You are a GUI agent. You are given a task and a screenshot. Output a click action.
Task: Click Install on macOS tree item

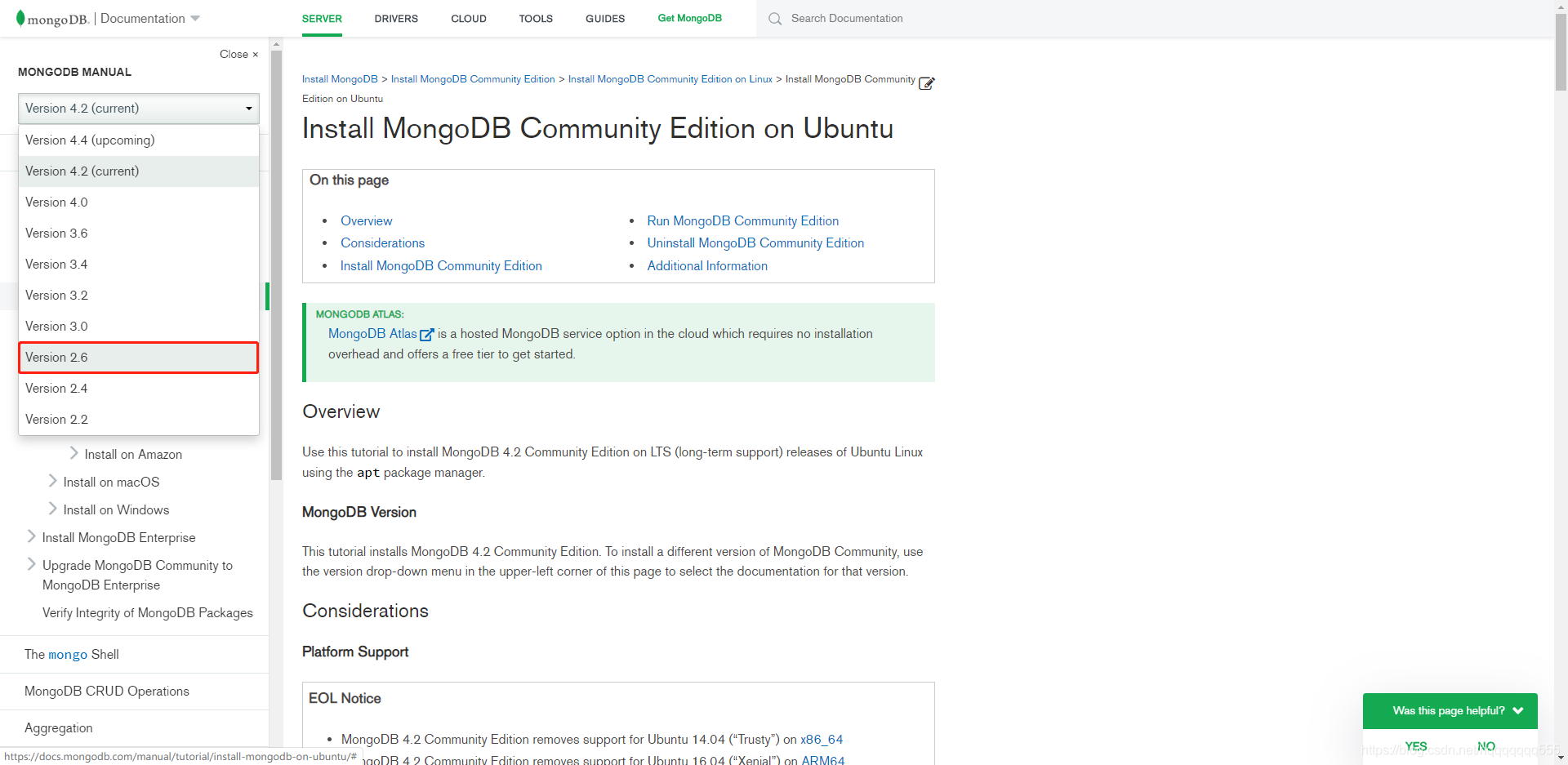(x=112, y=483)
